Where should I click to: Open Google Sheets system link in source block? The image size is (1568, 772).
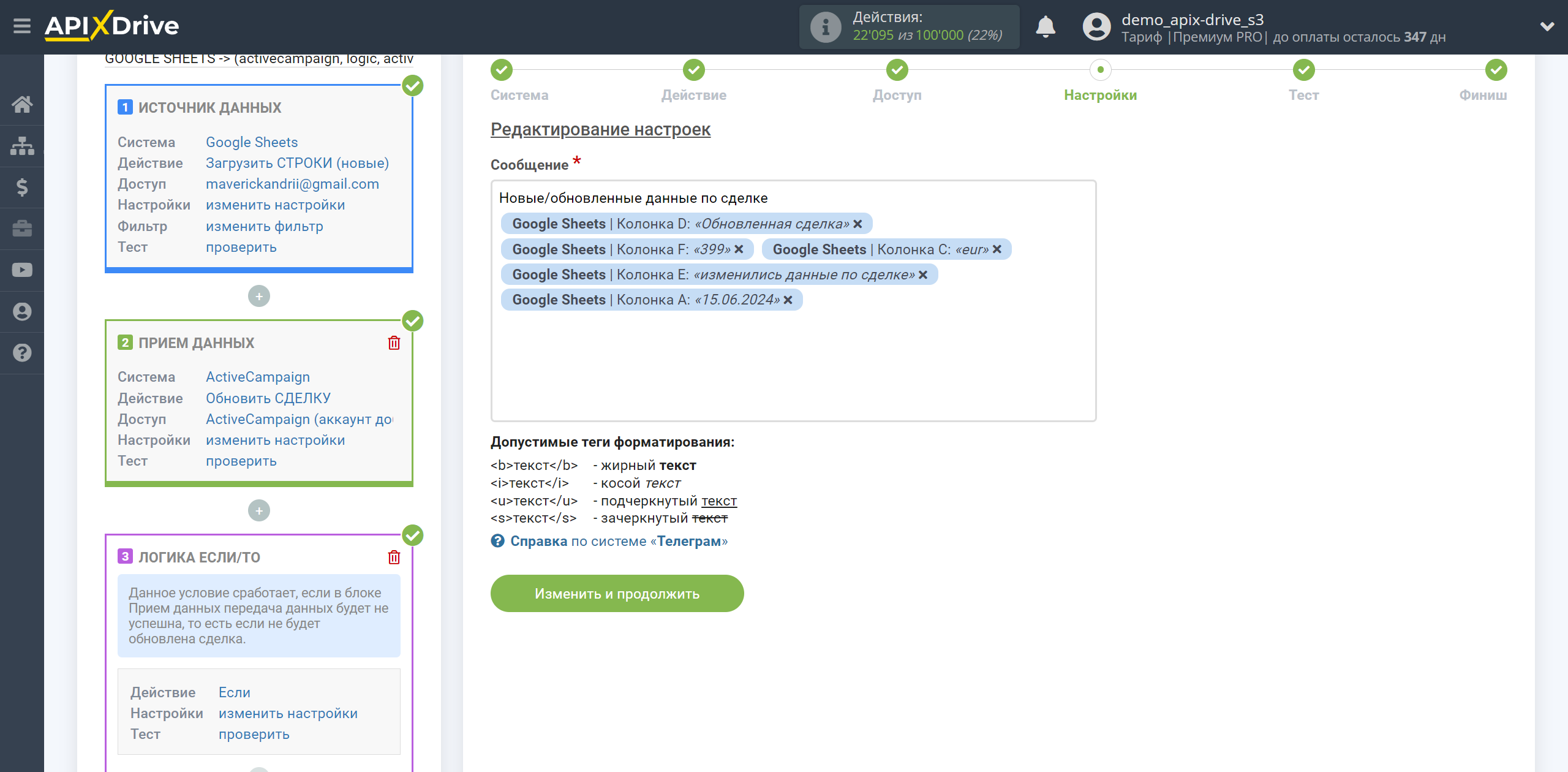(252, 142)
